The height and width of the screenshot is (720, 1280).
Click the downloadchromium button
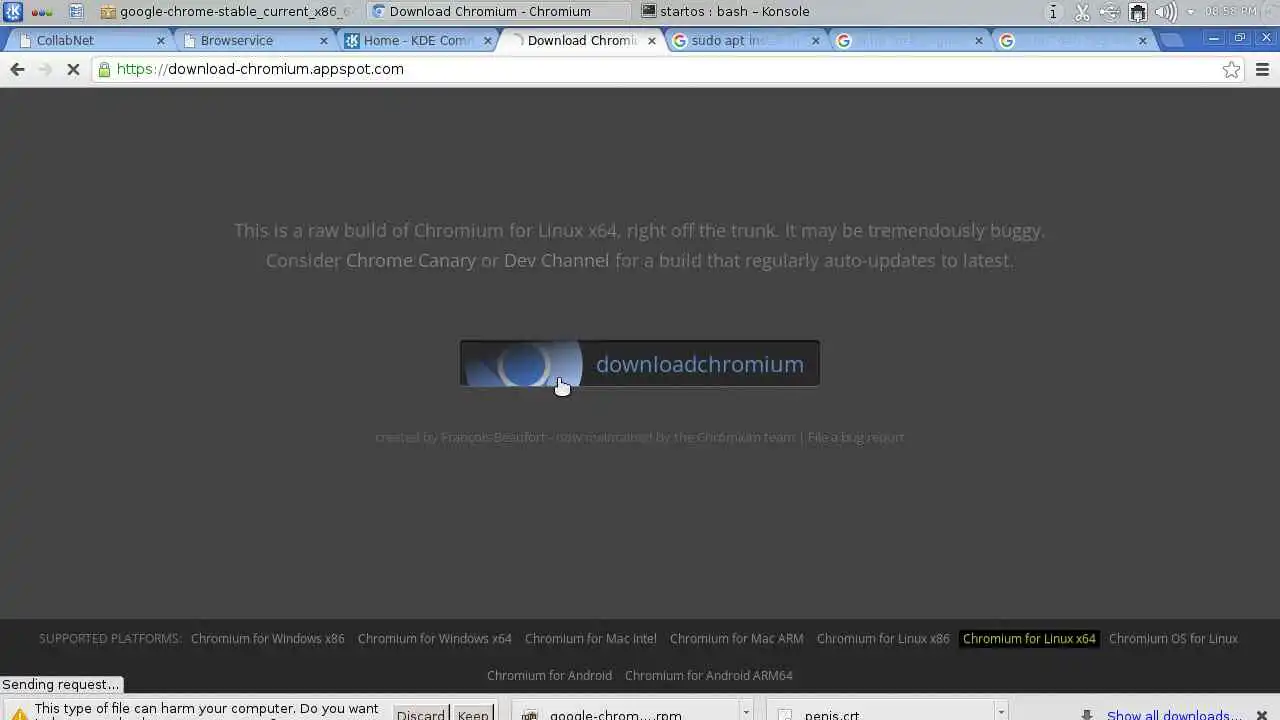[x=640, y=363]
